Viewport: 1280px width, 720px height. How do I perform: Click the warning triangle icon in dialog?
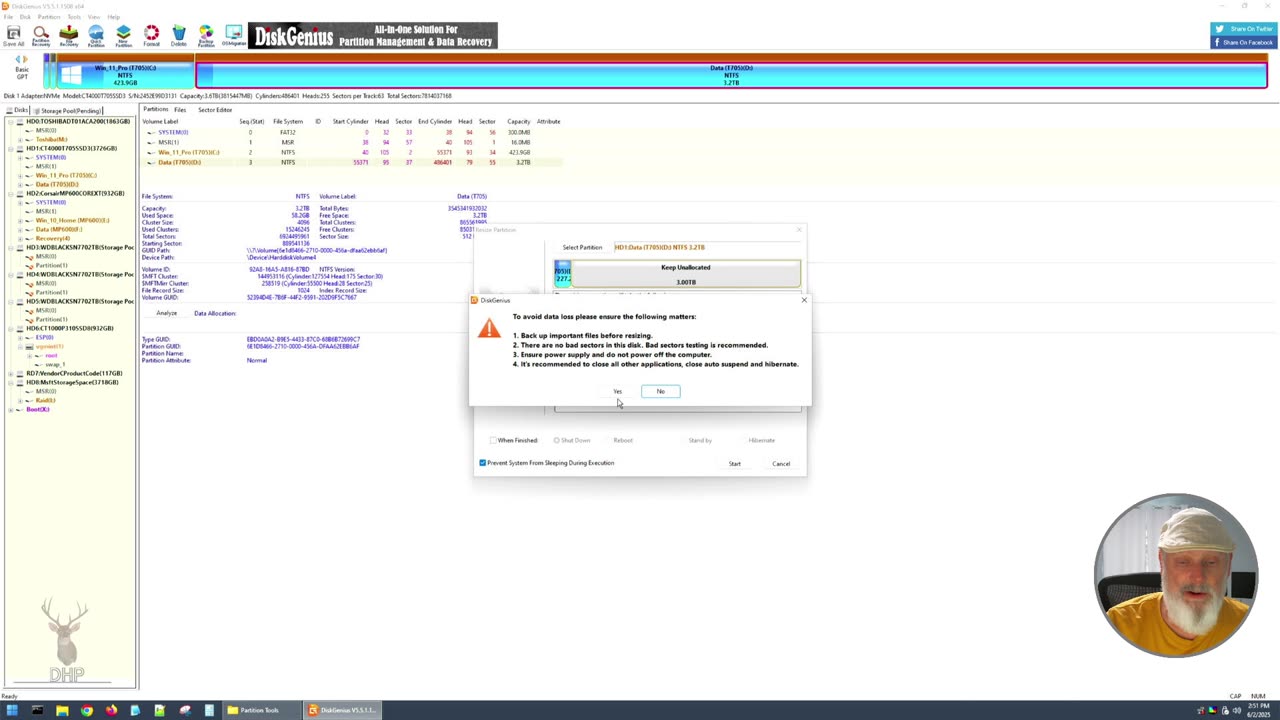click(489, 328)
